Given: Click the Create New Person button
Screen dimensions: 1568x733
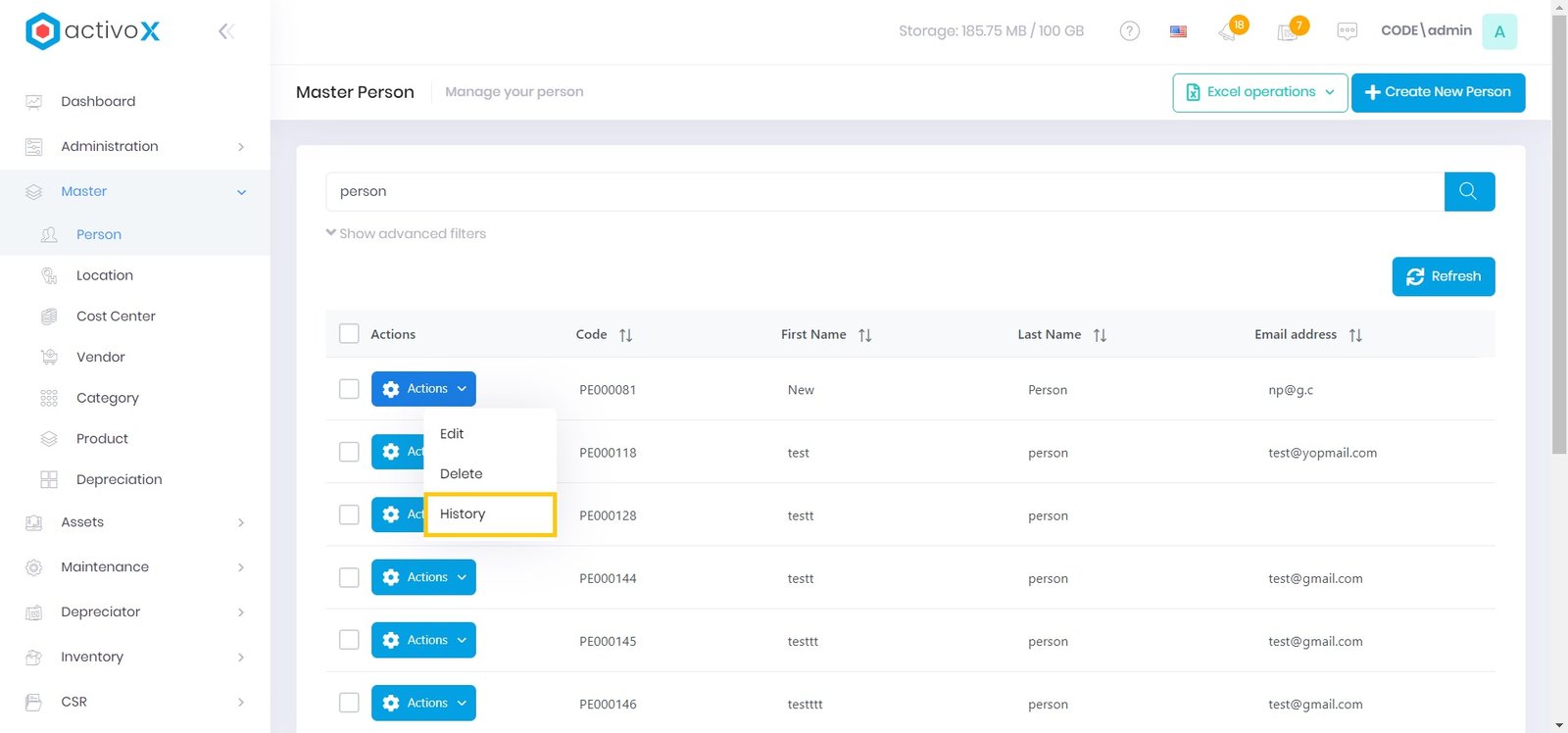Looking at the screenshot, I should (x=1437, y=92).
